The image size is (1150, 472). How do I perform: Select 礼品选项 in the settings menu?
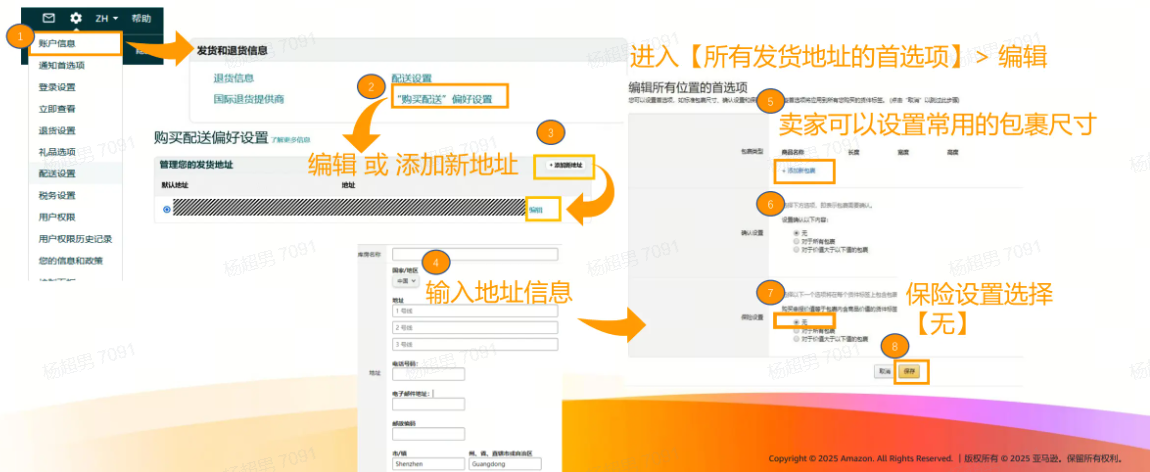[x=57, y=152]
